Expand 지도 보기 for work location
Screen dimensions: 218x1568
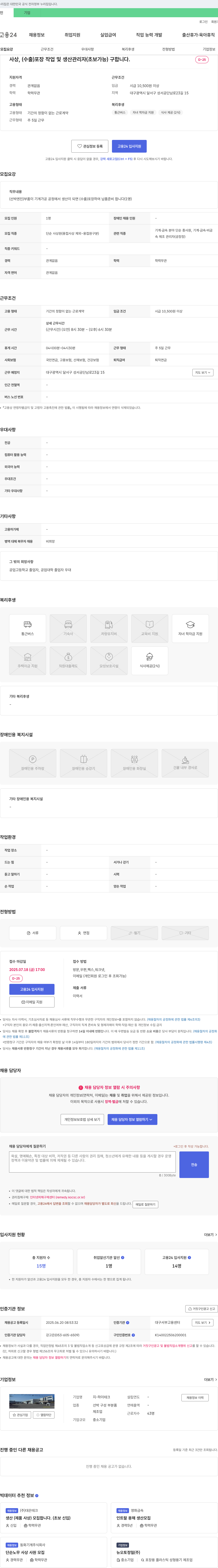[x=203, y=373]
